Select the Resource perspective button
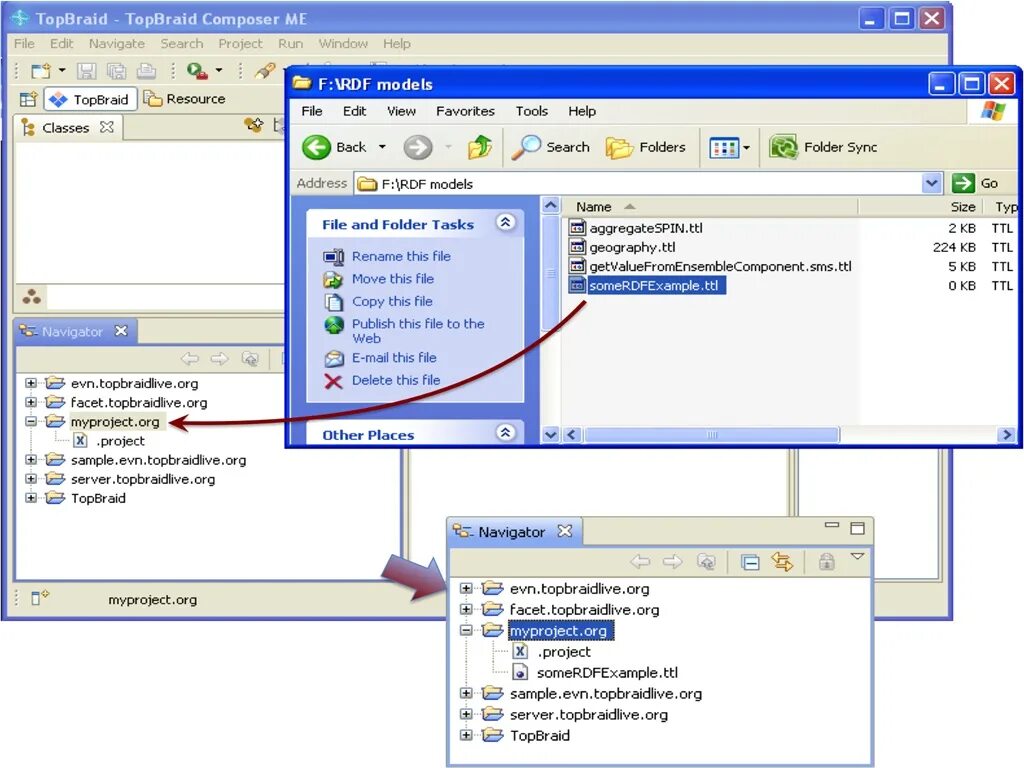This screenshot has height=768, width=1024. pos(185,99)
